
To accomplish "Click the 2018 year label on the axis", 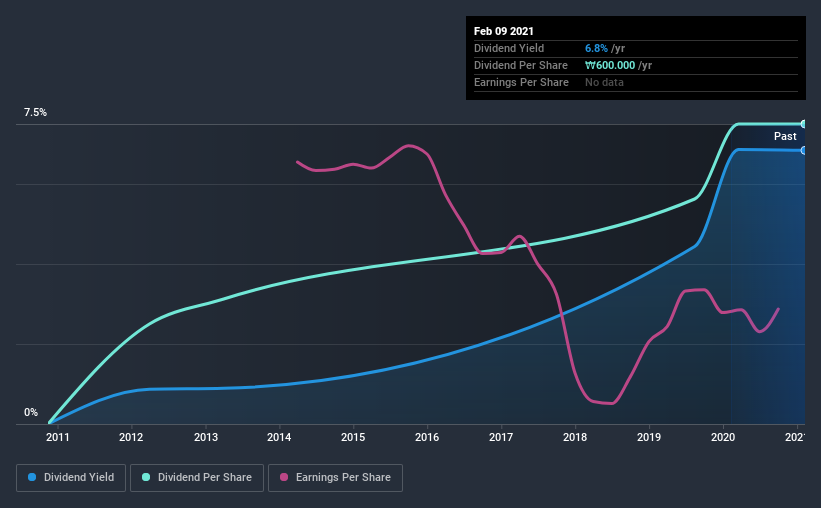I will tap(575, 437).
